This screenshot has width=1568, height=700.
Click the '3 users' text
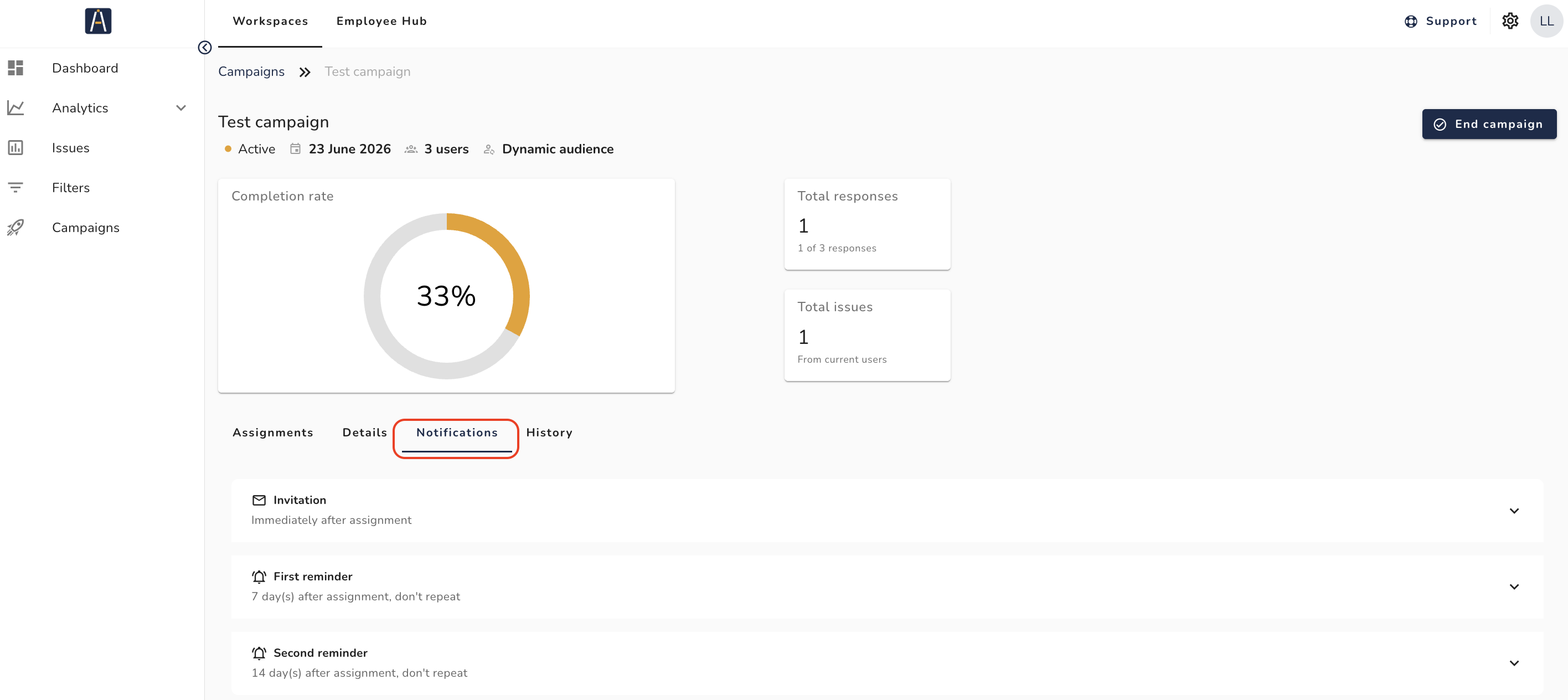point(446,148)
